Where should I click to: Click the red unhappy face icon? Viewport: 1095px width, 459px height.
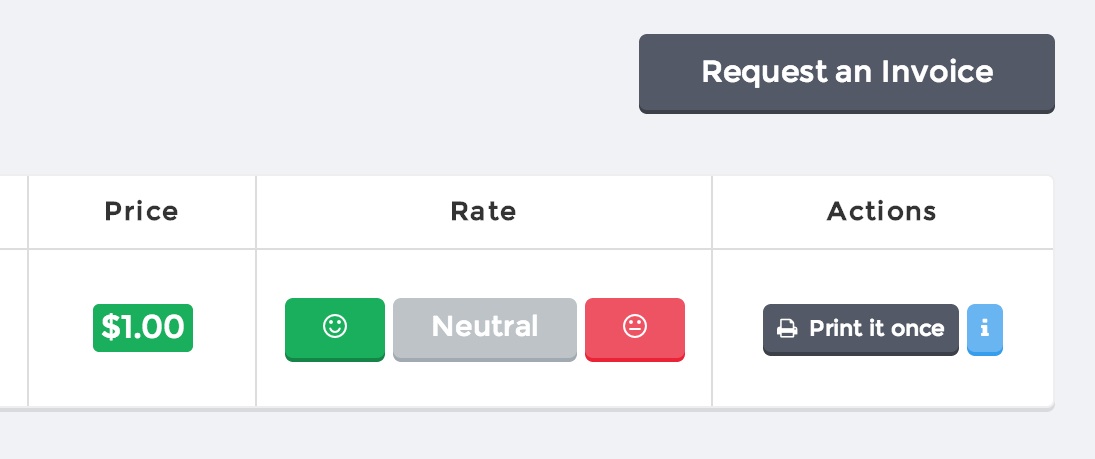point(635,327)
